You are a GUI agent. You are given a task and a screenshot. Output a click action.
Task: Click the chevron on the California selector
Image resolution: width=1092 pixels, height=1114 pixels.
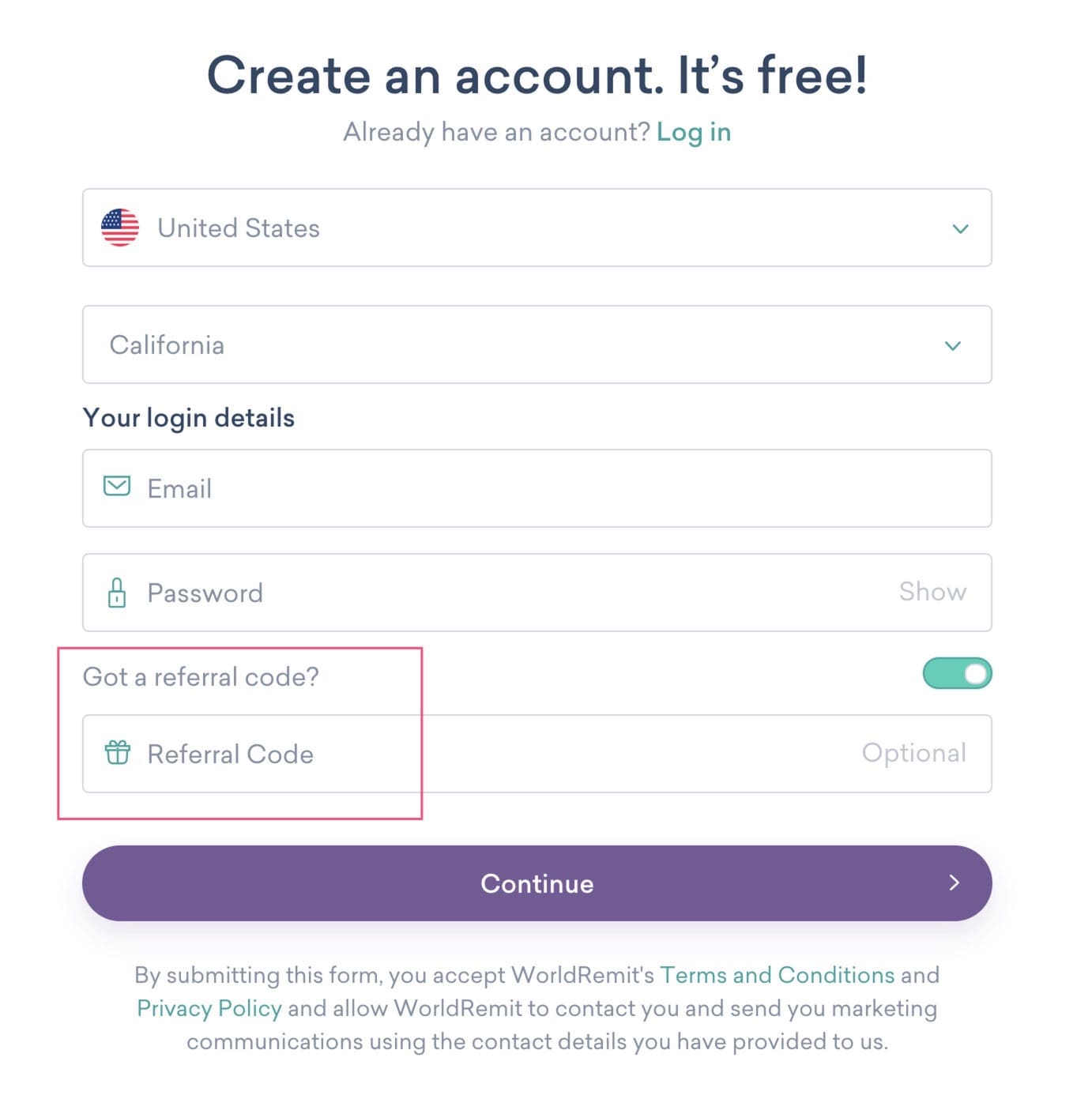tap(953, 345)
